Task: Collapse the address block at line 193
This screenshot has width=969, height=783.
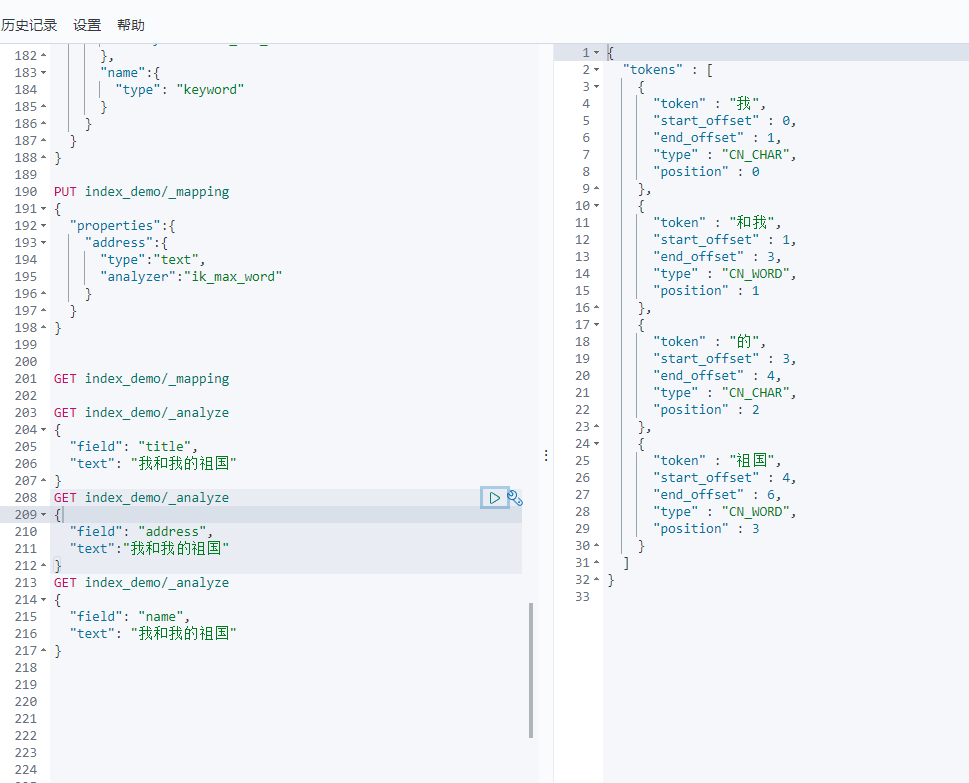Action: (x=44, y=243)
